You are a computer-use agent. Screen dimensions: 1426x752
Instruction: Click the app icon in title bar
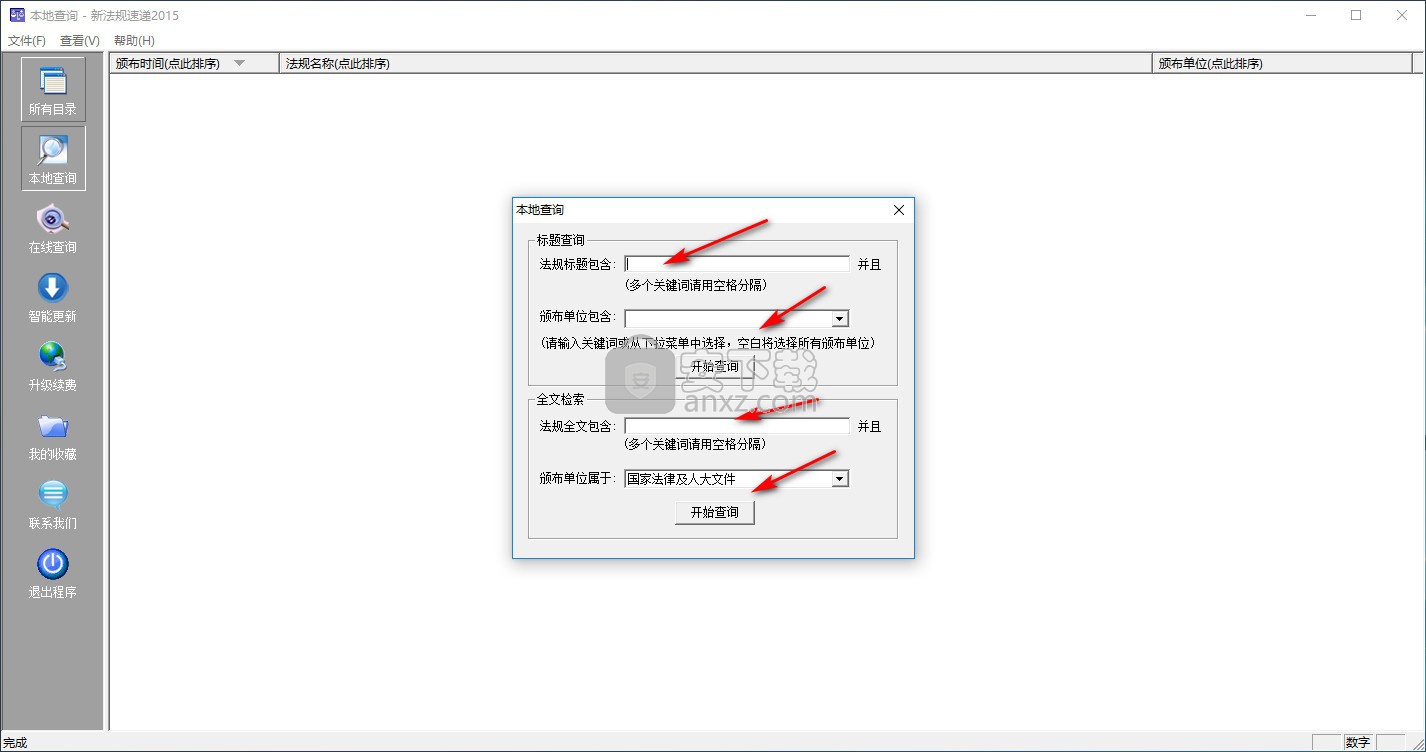pyautogui.click(x=15, y=15)
